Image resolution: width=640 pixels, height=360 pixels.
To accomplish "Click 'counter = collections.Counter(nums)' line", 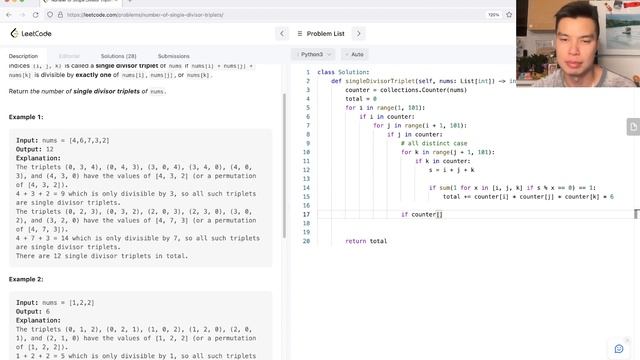I will click(406, 90).
